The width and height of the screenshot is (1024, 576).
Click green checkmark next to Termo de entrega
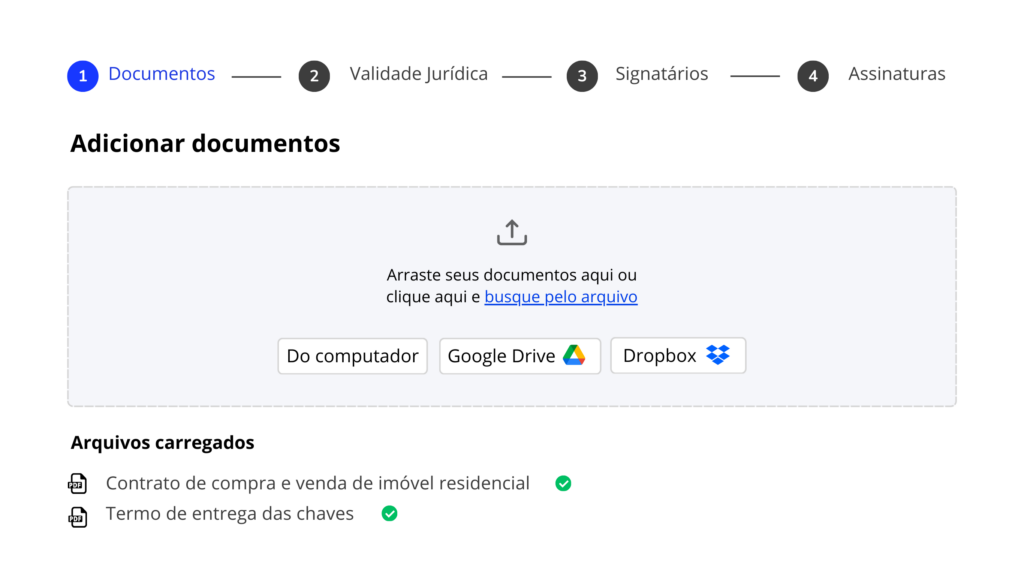pos(389,514)
